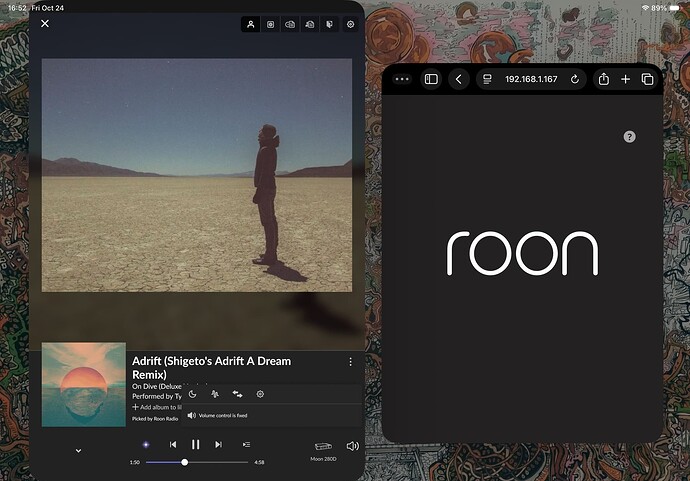Toggle the Safari sidebar

(431, 79)
